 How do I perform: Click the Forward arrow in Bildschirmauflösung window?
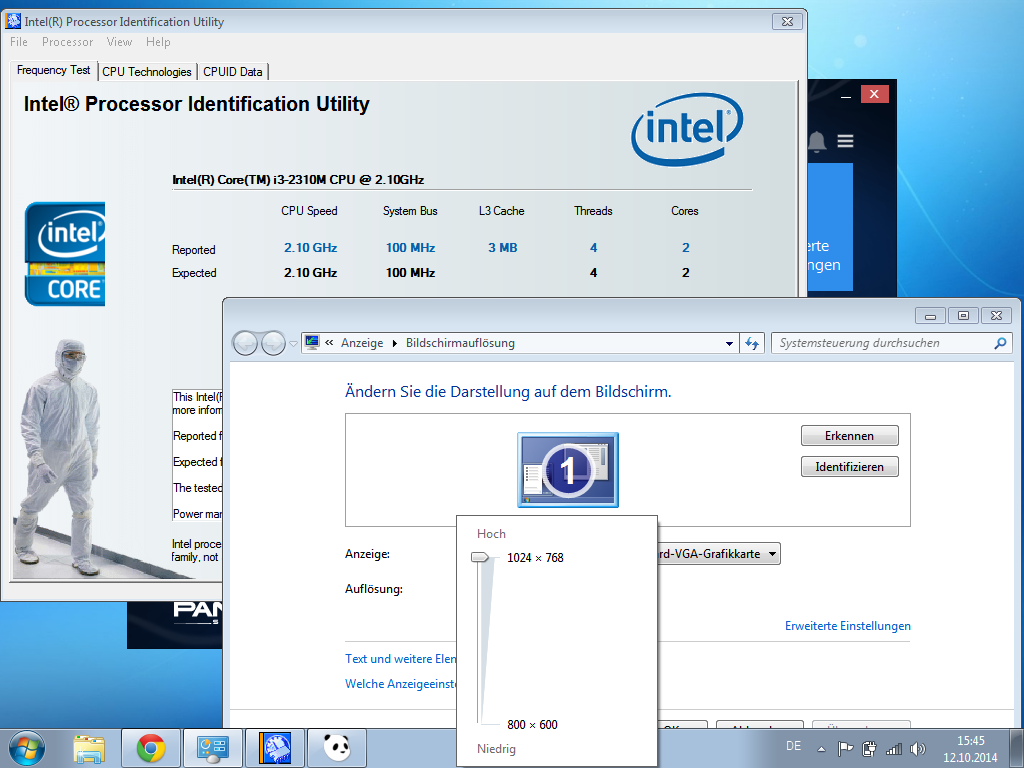273,343
